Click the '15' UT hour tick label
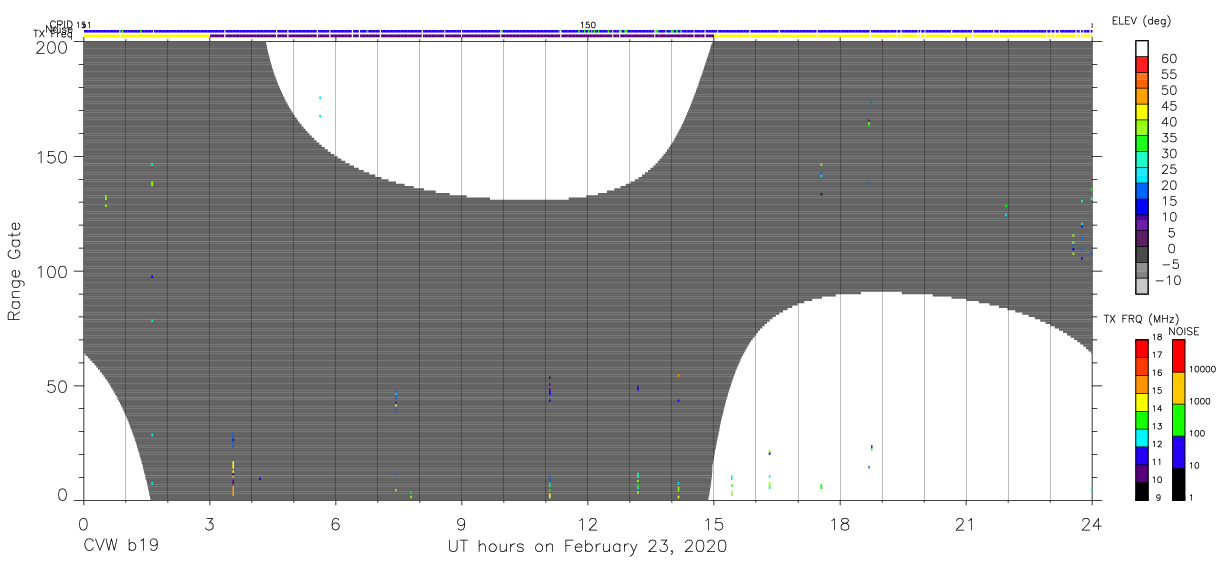 click(x=713, y=524)
